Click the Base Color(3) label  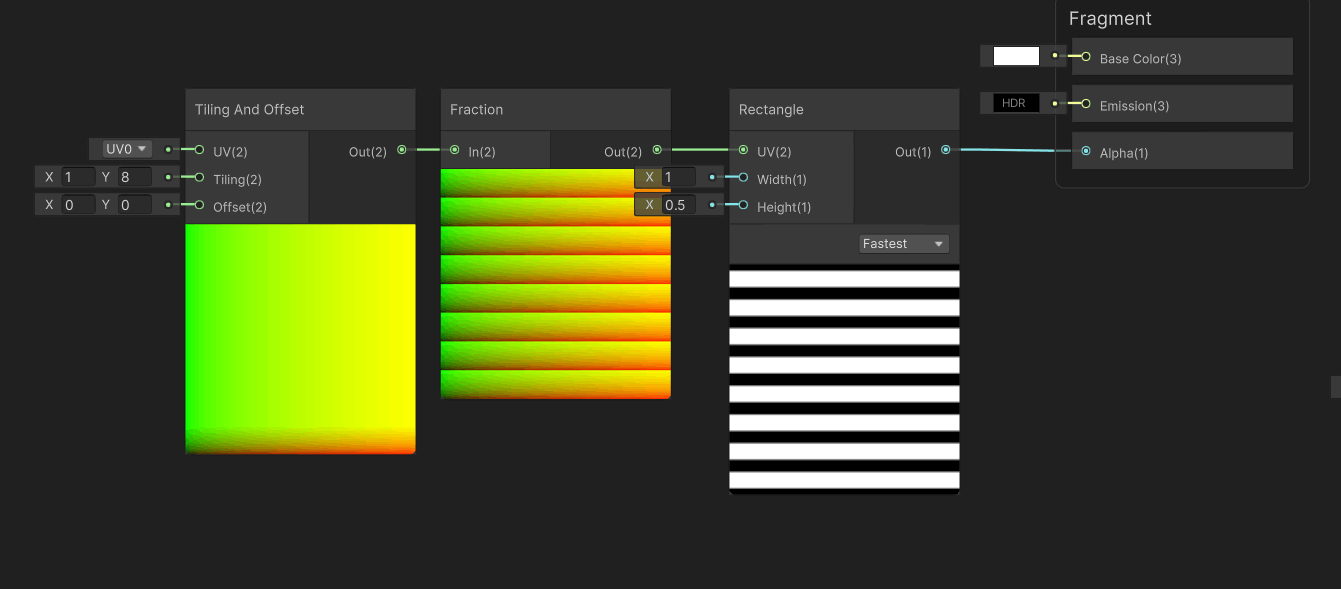1140,59
